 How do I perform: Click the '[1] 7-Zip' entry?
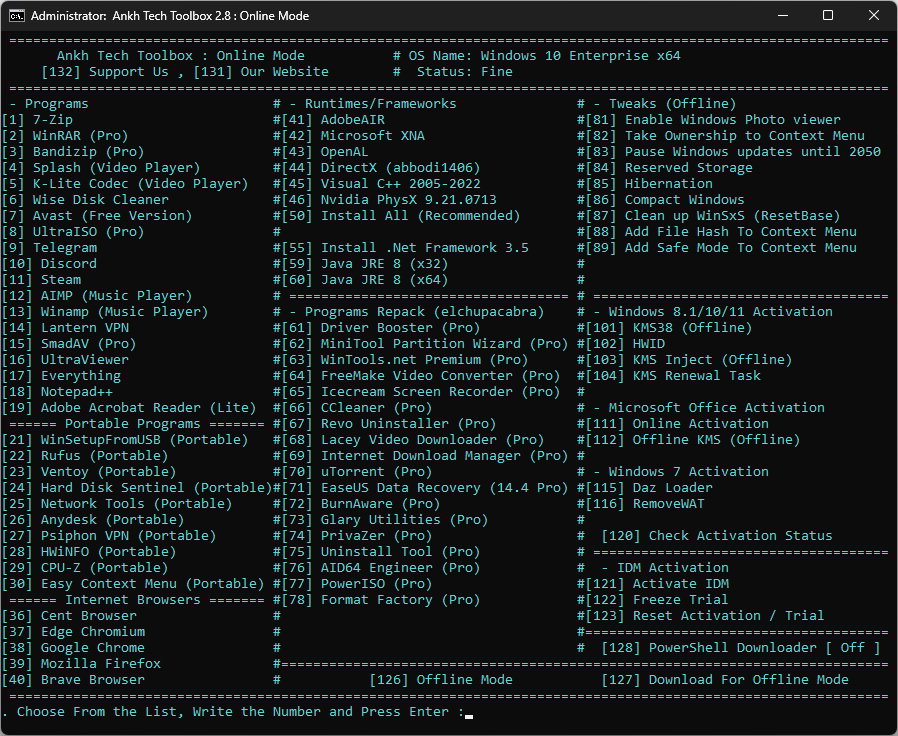tap(37, 120)
